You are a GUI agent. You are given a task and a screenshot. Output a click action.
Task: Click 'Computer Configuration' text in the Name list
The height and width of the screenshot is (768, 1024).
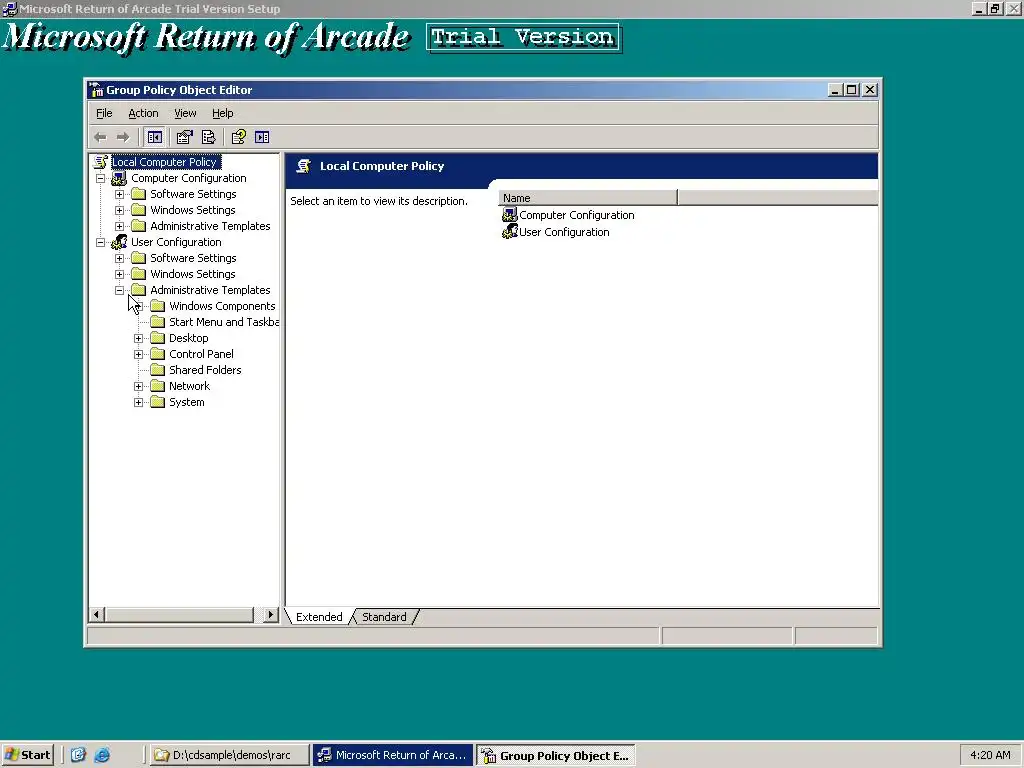577,215
